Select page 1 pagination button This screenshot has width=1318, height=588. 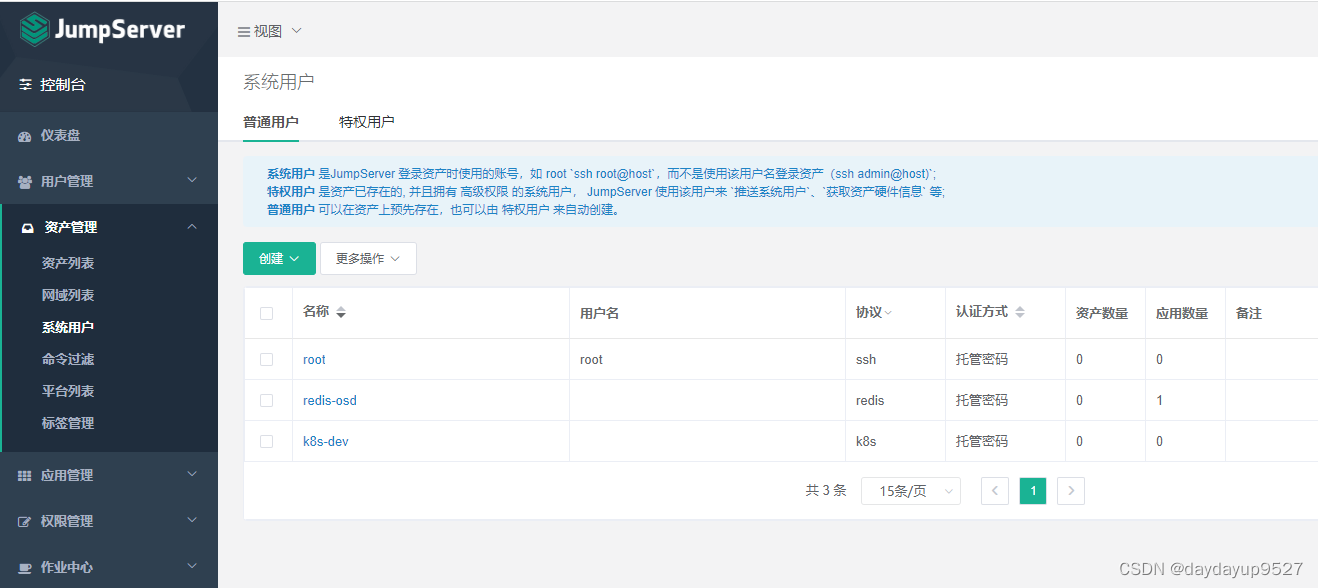(1033, 491)
